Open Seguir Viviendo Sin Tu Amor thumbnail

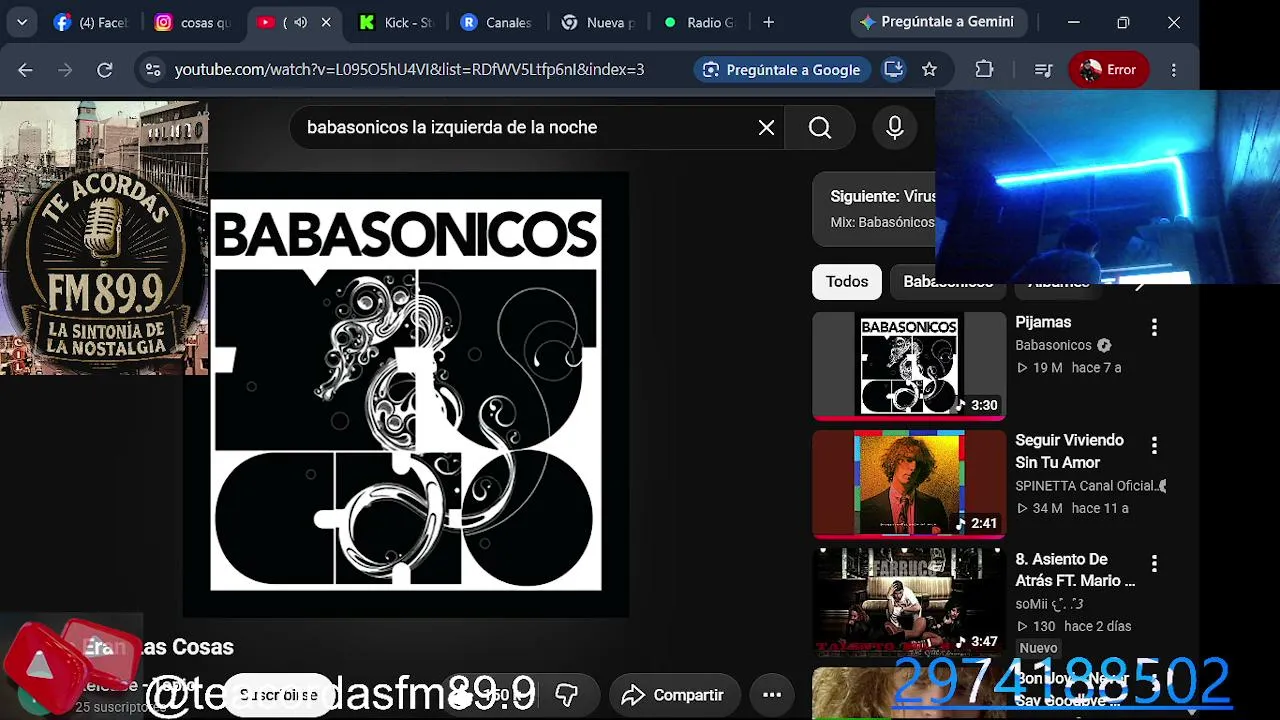pos(909,484)
